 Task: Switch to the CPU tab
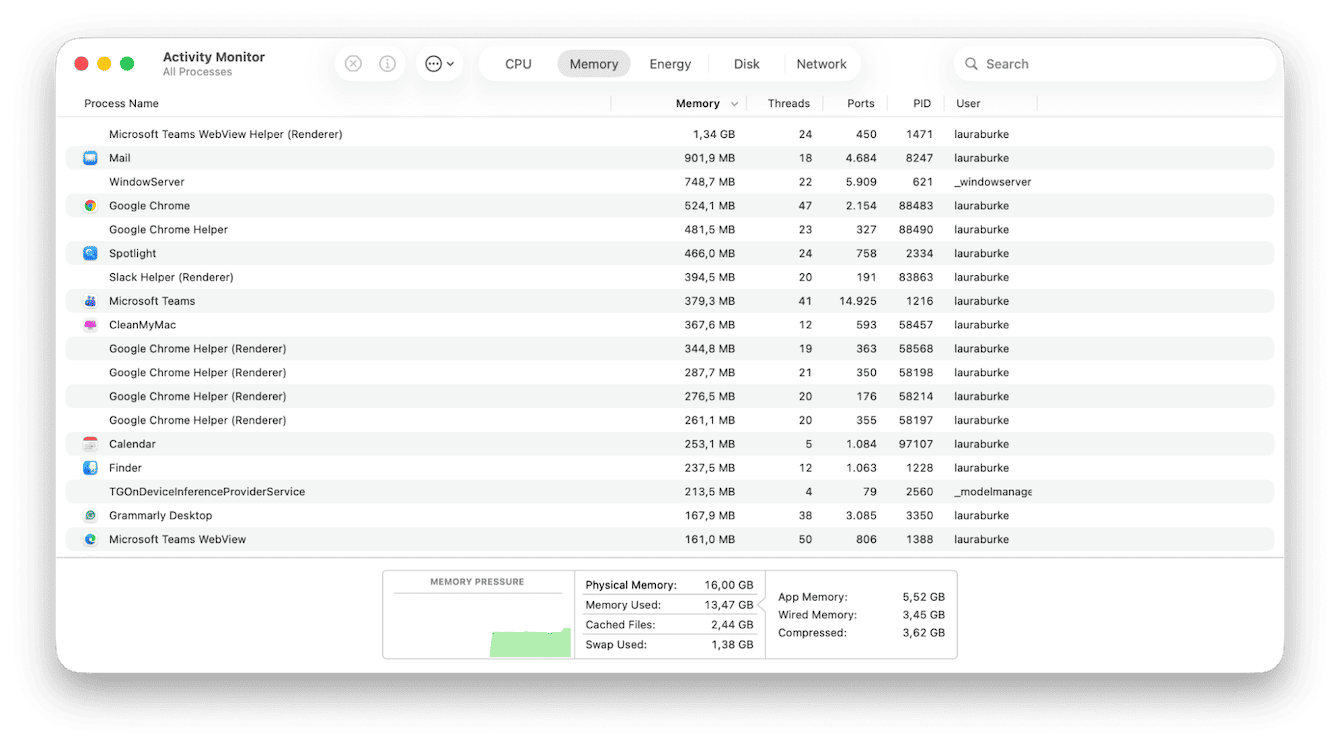(x=518, y=63)
